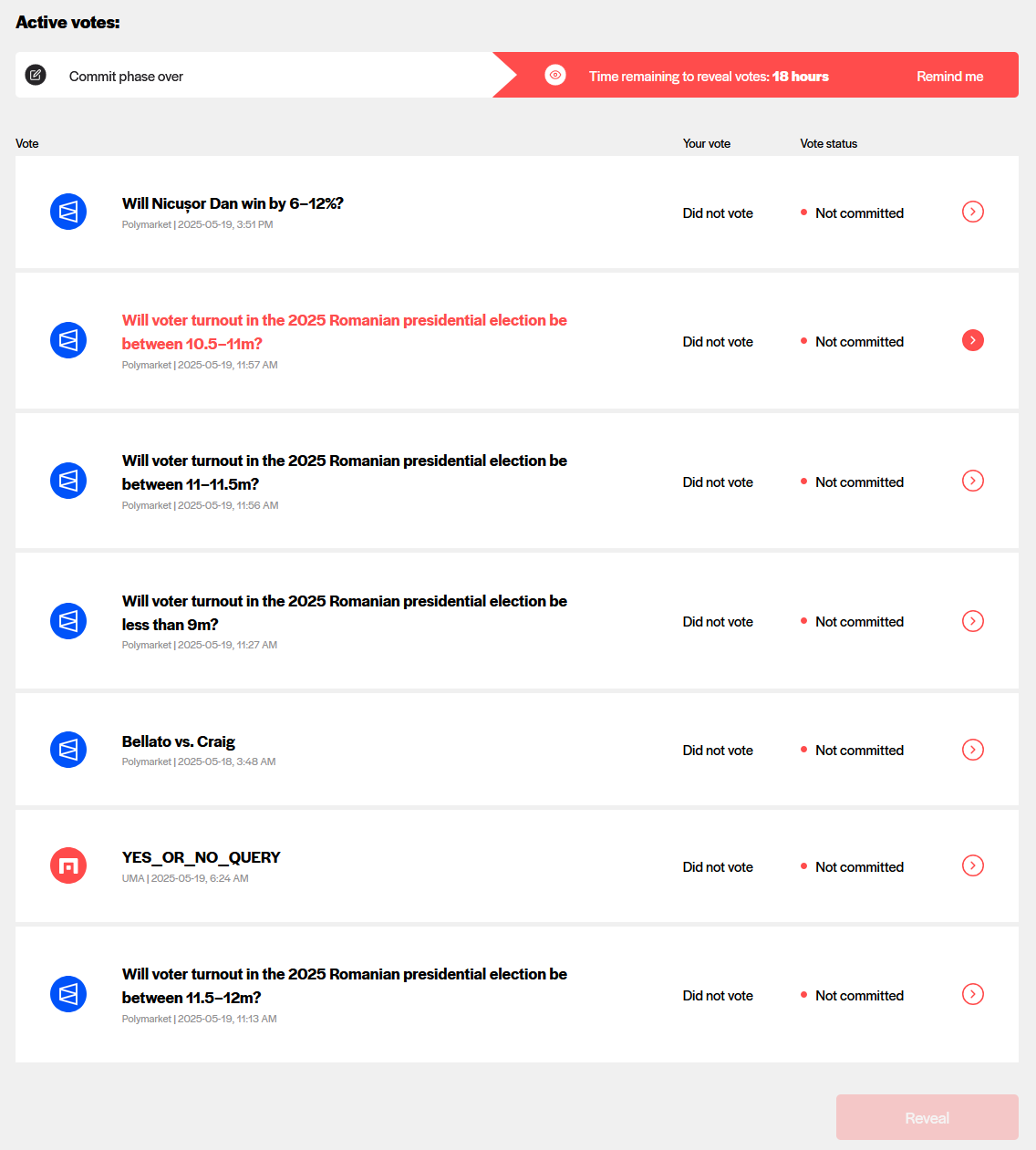Viewport: 1036px width, 1150px height.
Task: Click the pencil icon next to Commit phase over
Action: 36,75
